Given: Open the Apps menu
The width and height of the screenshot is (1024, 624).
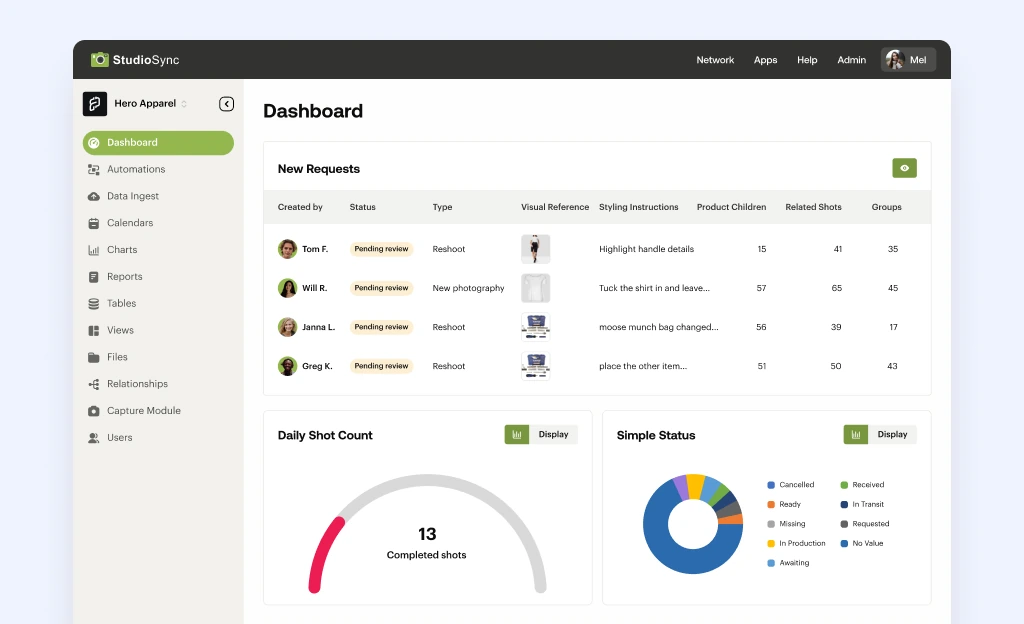Looking at the screenshot, I should point(765,60).
